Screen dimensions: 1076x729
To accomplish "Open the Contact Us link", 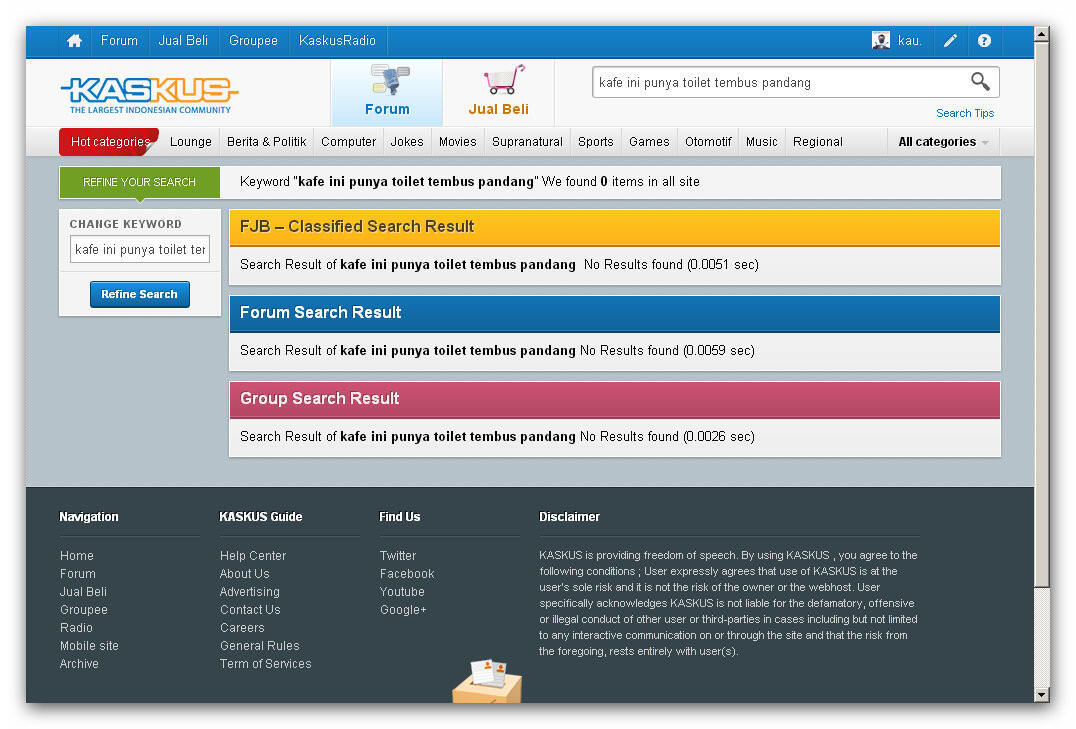I will [x=250, y=610].
